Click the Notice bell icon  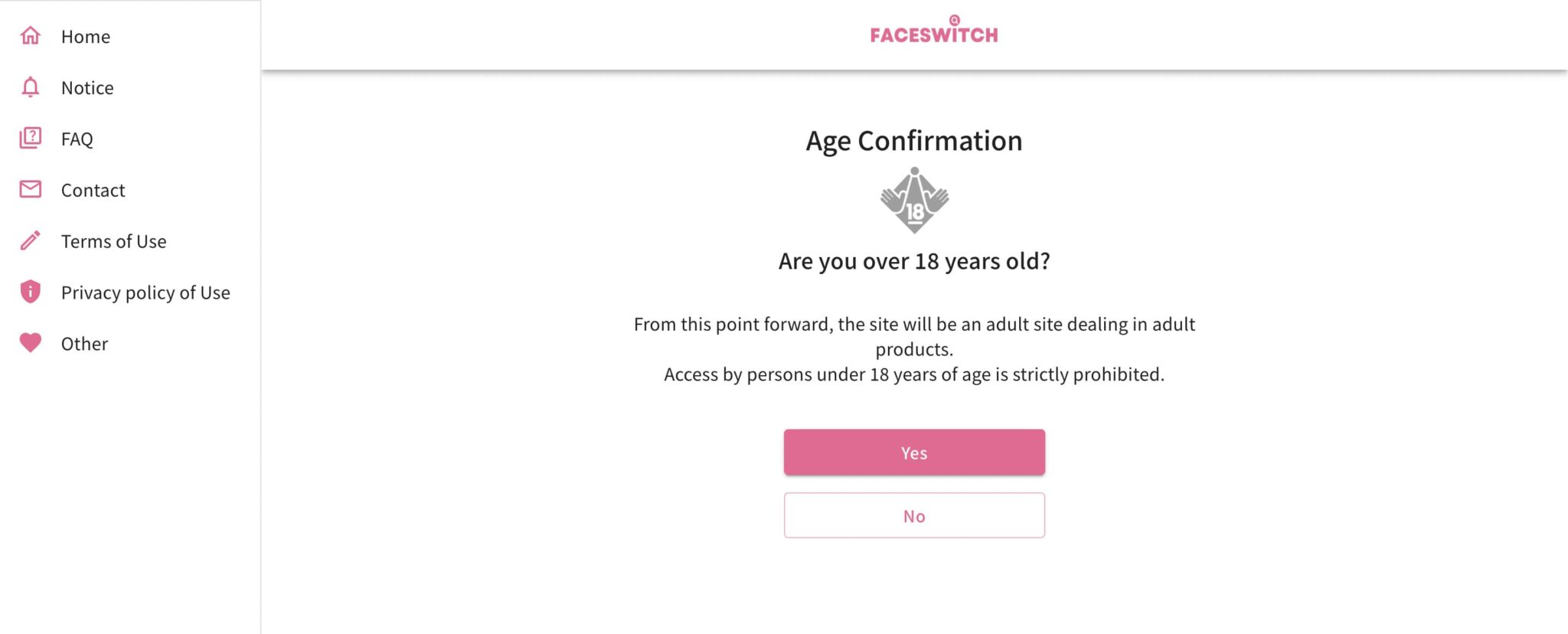(x=30, y=87)
